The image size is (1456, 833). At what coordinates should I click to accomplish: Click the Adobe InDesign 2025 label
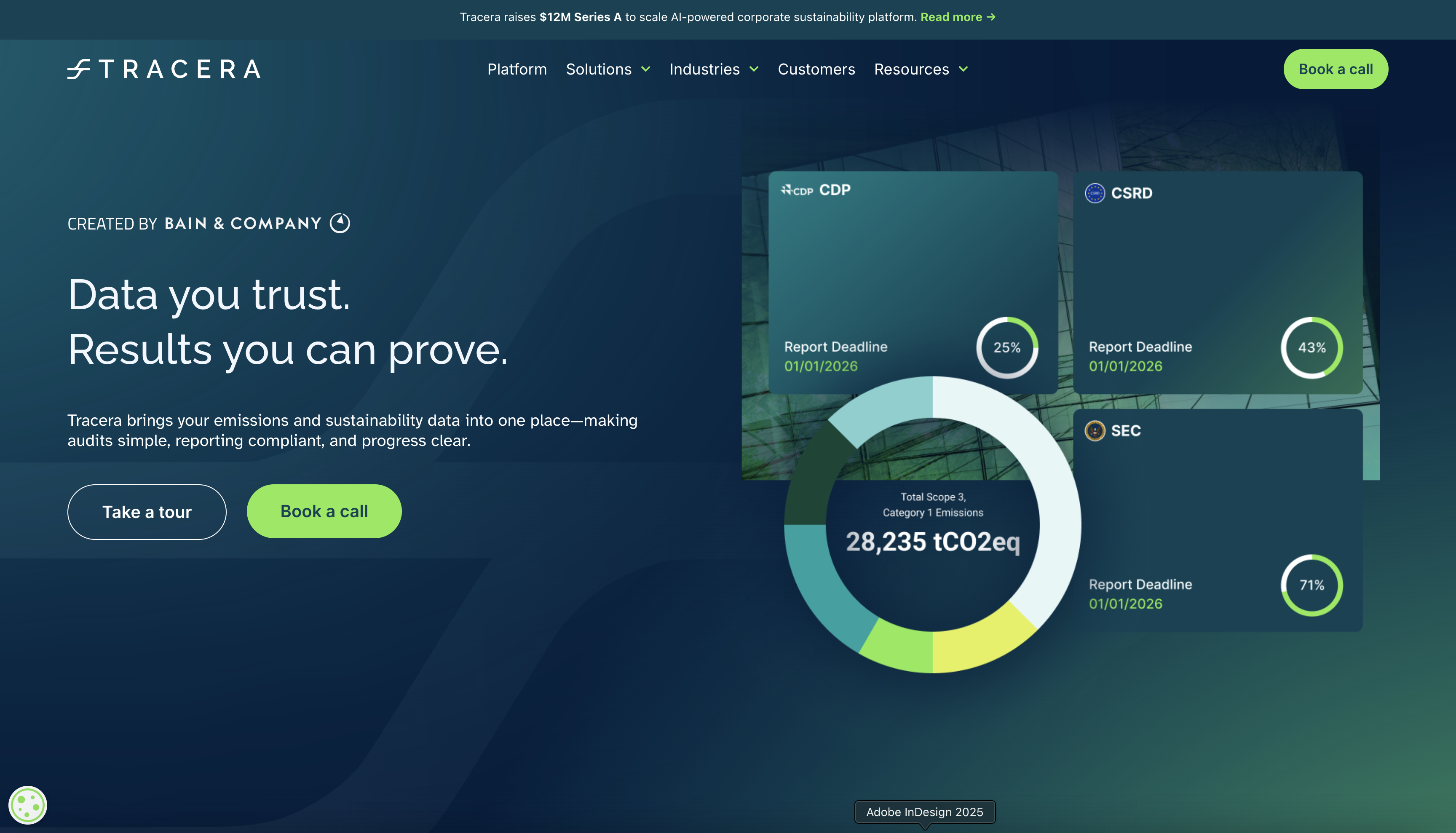tap(925, 812)
